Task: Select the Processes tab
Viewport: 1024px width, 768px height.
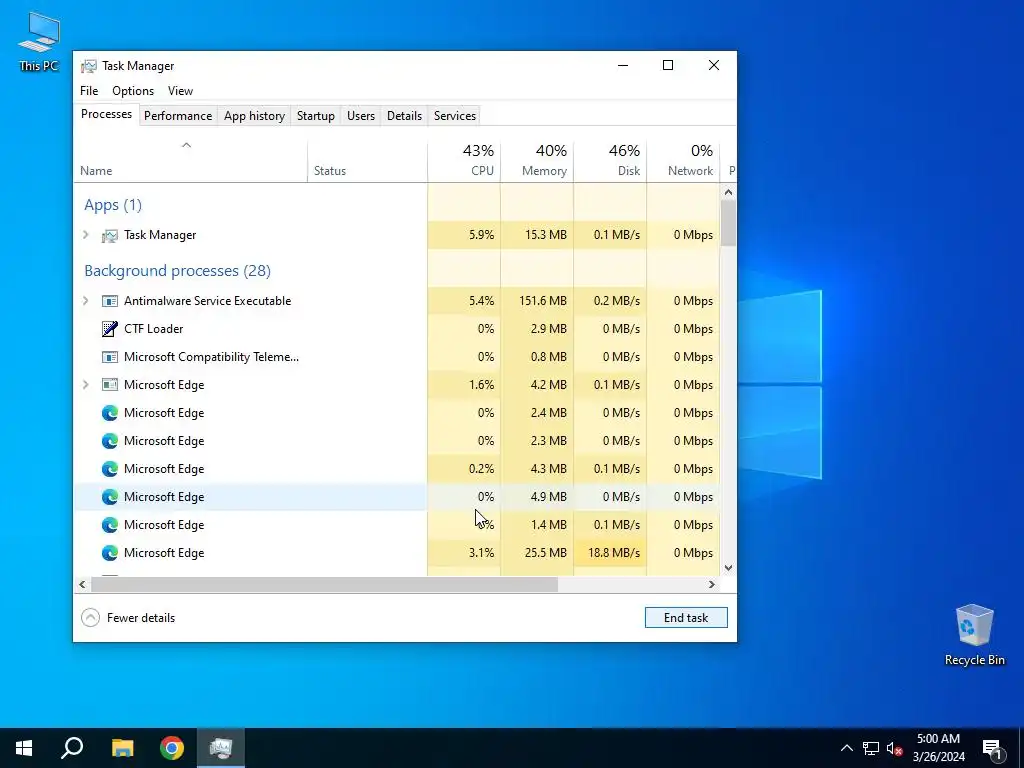Action: [106, 114]
